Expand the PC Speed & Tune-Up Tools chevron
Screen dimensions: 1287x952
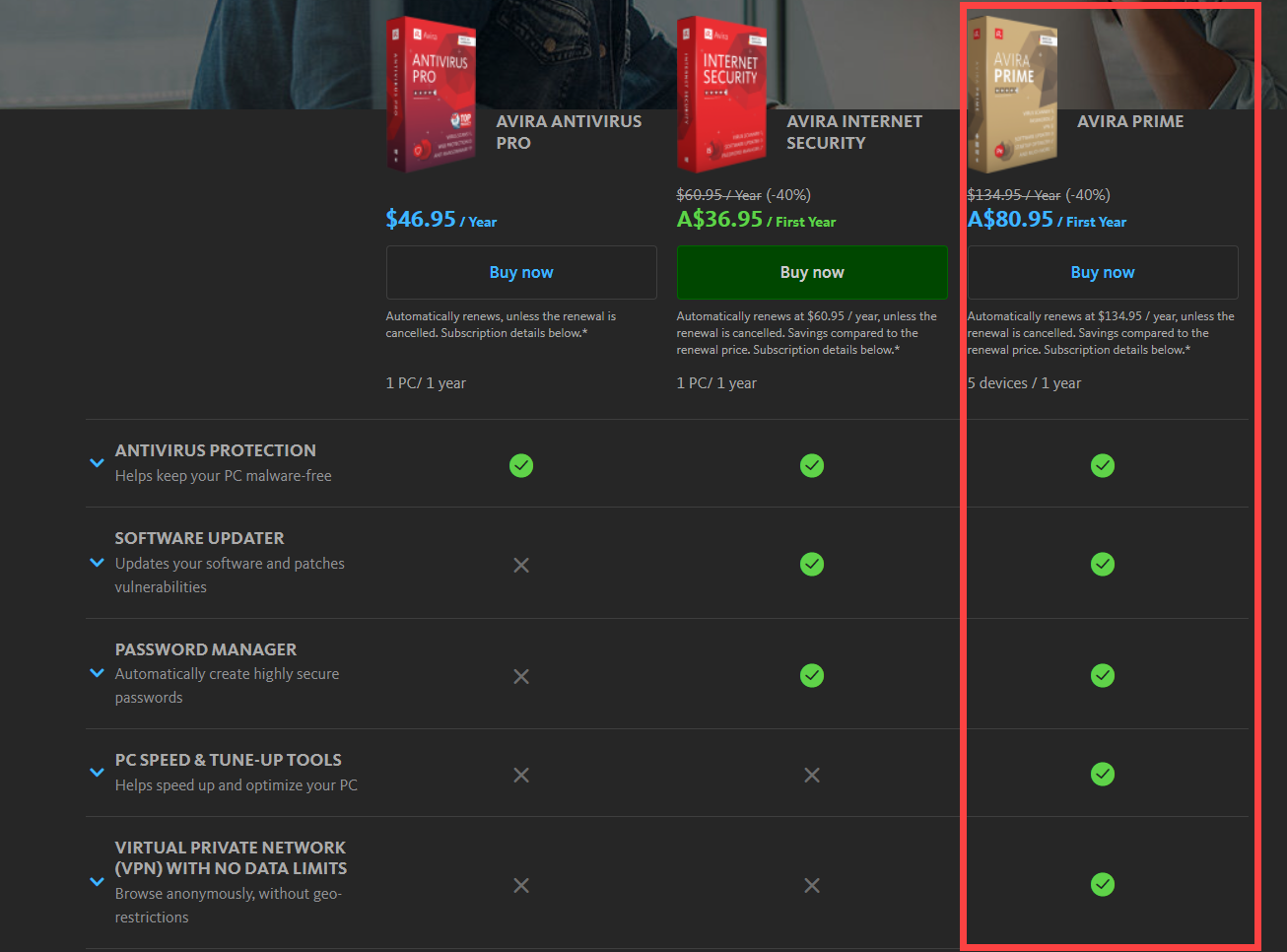point(97,773)
